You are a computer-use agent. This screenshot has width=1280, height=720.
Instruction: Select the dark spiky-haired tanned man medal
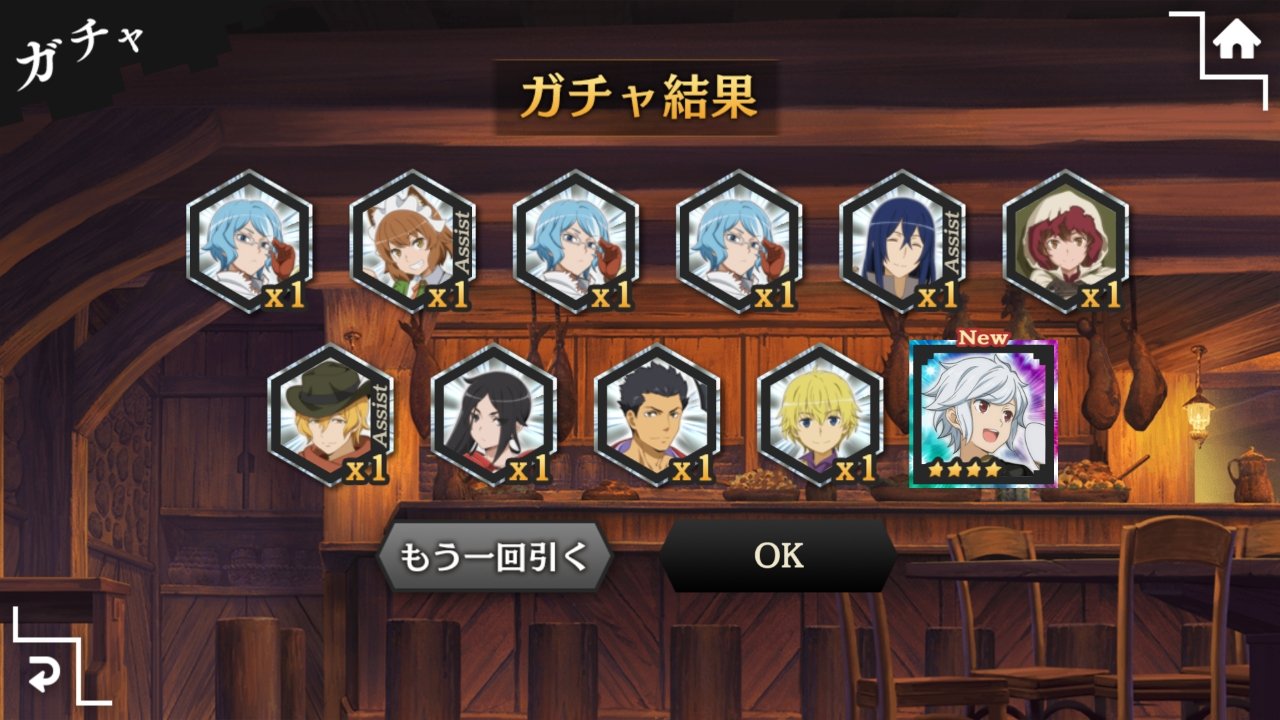tap(657, 415)
